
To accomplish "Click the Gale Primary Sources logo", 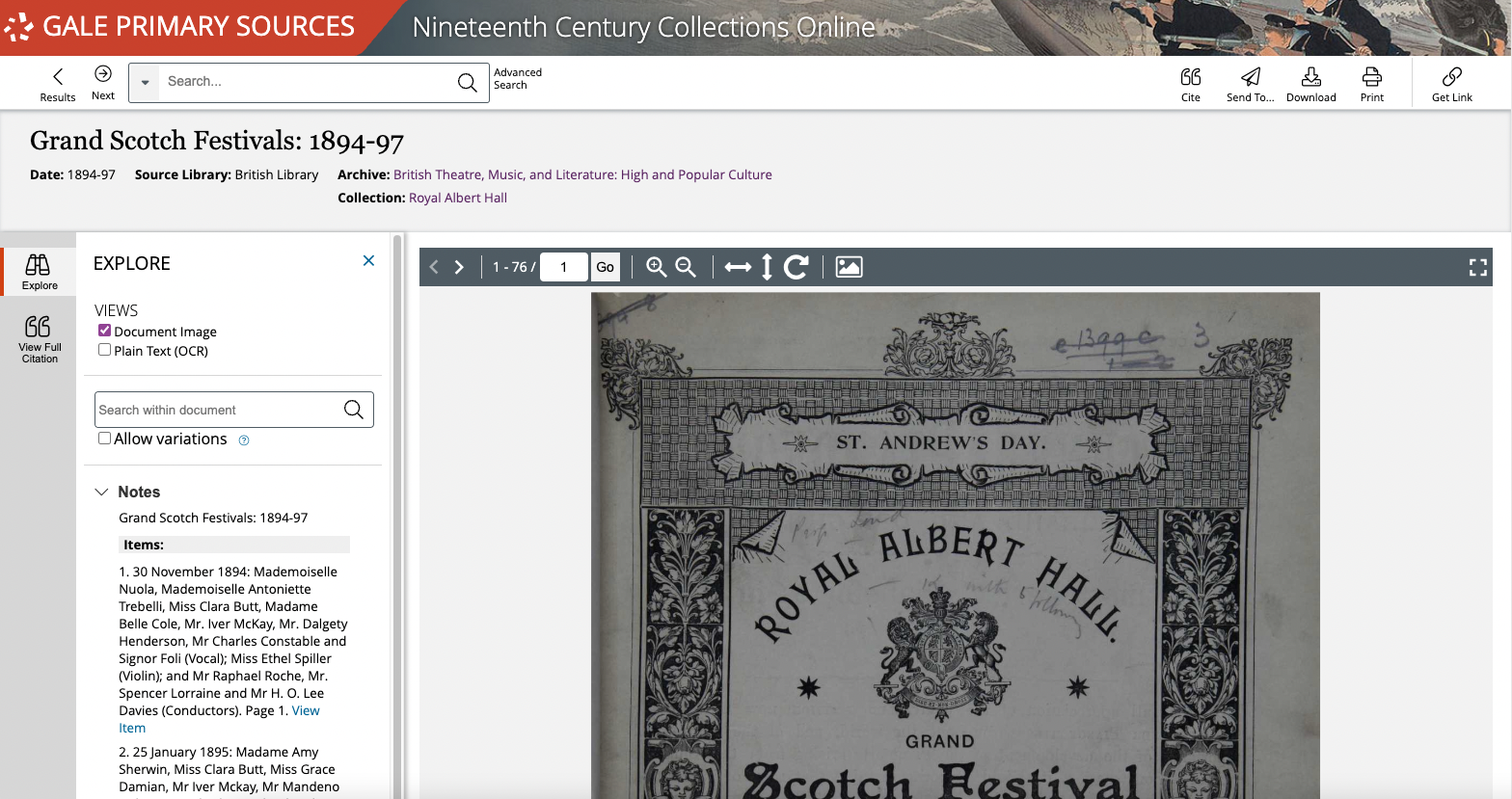I will tap(179, 26).
